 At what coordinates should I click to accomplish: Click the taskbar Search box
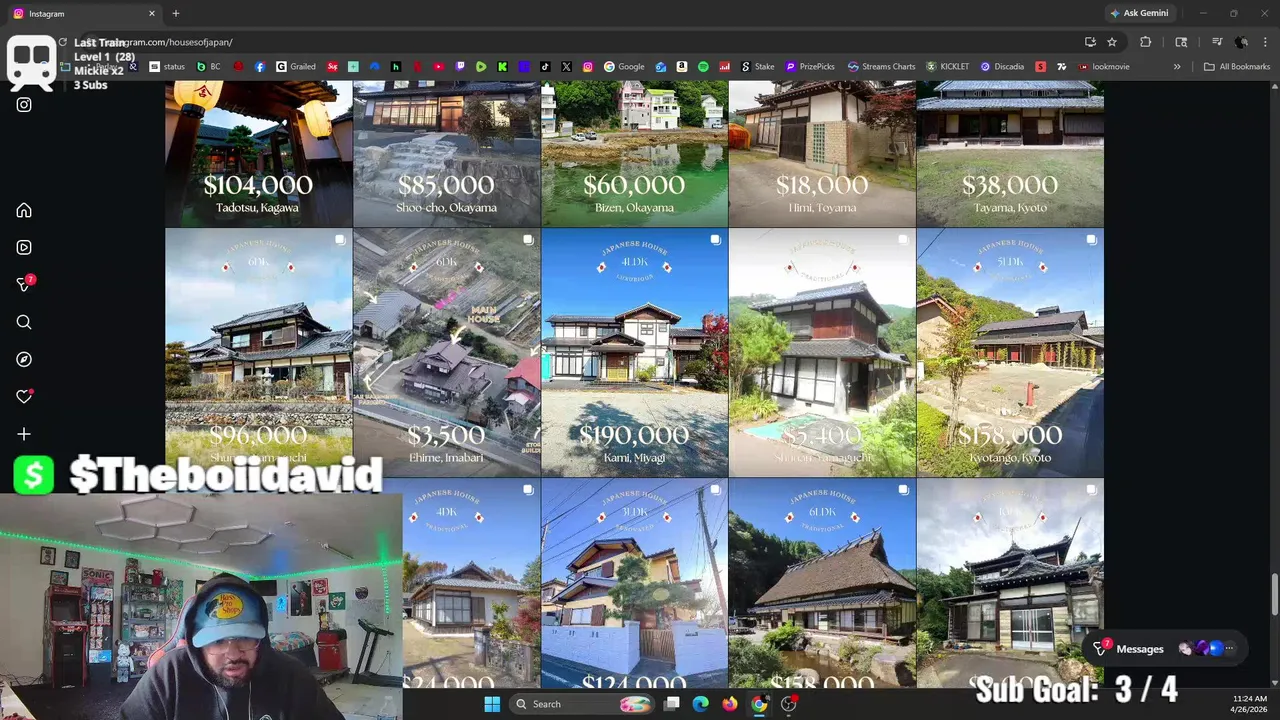[581, 704]
